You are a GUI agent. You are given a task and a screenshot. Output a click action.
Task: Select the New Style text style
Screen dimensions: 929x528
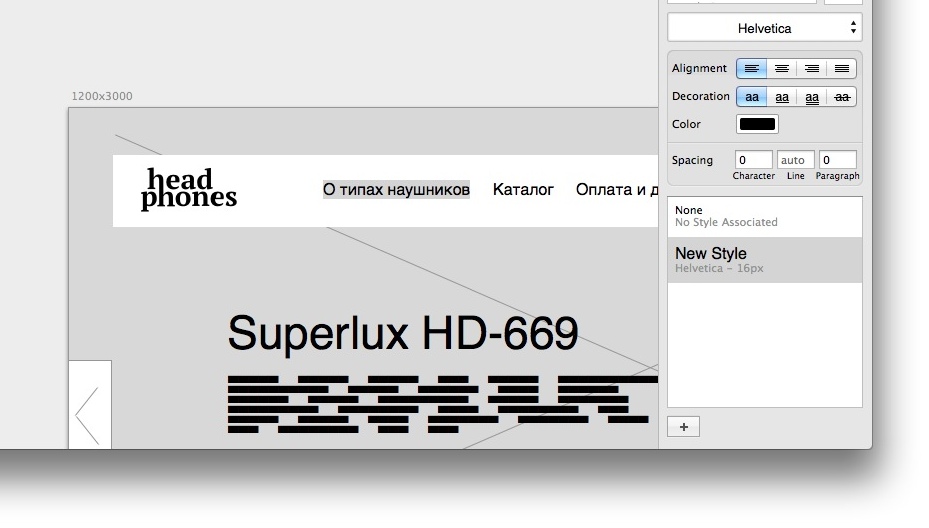point(764,260)
